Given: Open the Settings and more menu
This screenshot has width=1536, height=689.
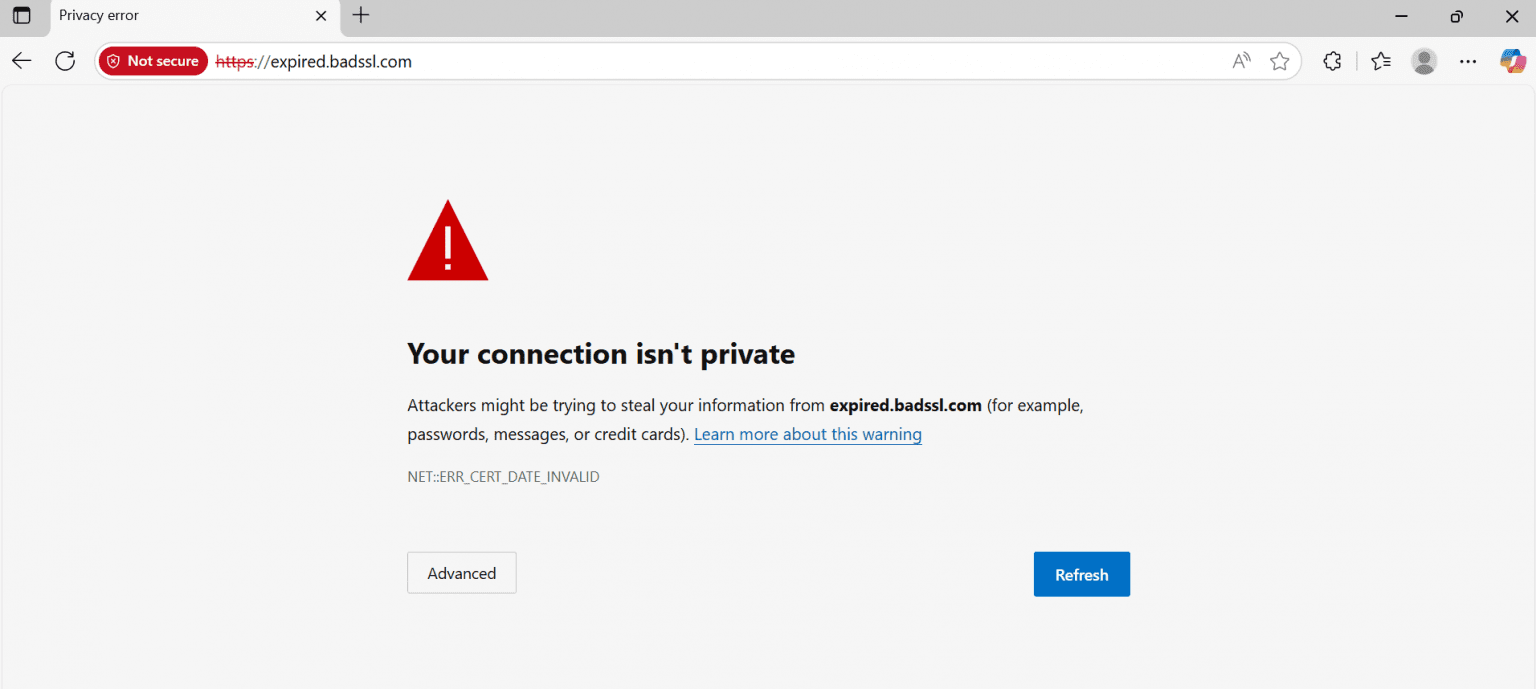Looking at the screenshot, I should [x=1468, y=61].
